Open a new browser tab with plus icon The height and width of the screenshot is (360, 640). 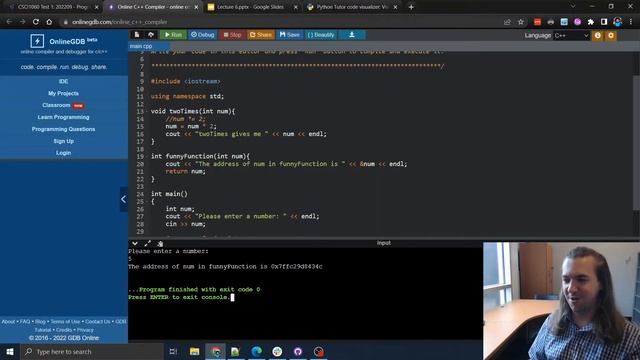(x=411, y=7)
